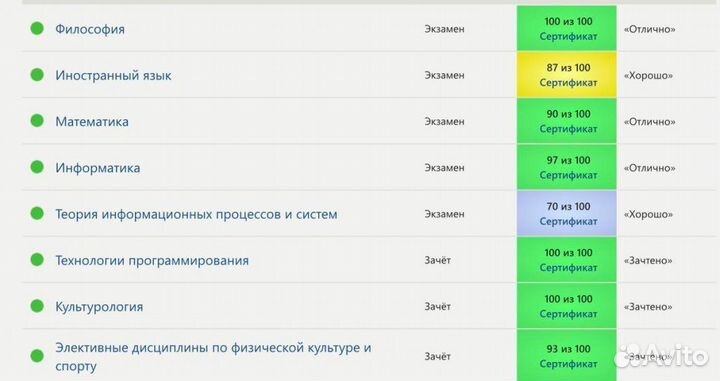Click Сертификат link in Элективные дисциплины row
The height and width of the screenshot is (381, 720).
pyautogui.click(x=568, y=364)
